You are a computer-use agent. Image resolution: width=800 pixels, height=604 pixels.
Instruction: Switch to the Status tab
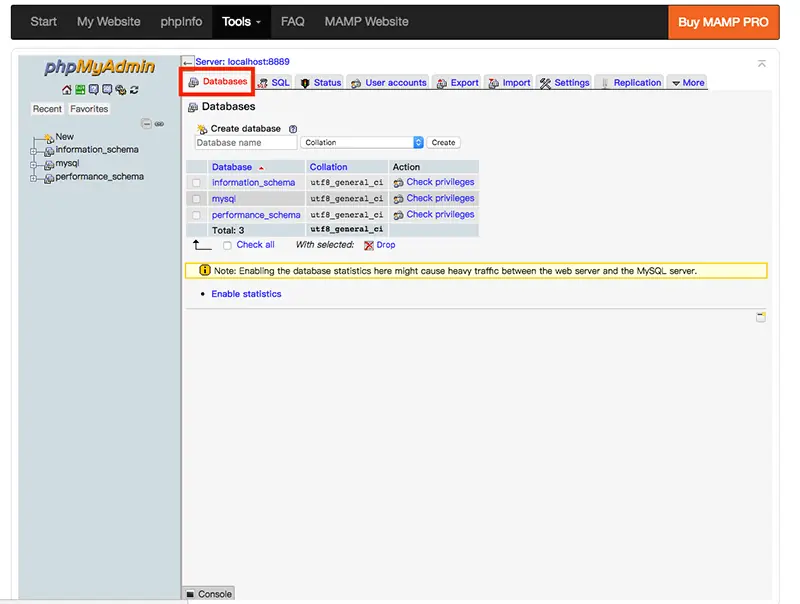321,83
